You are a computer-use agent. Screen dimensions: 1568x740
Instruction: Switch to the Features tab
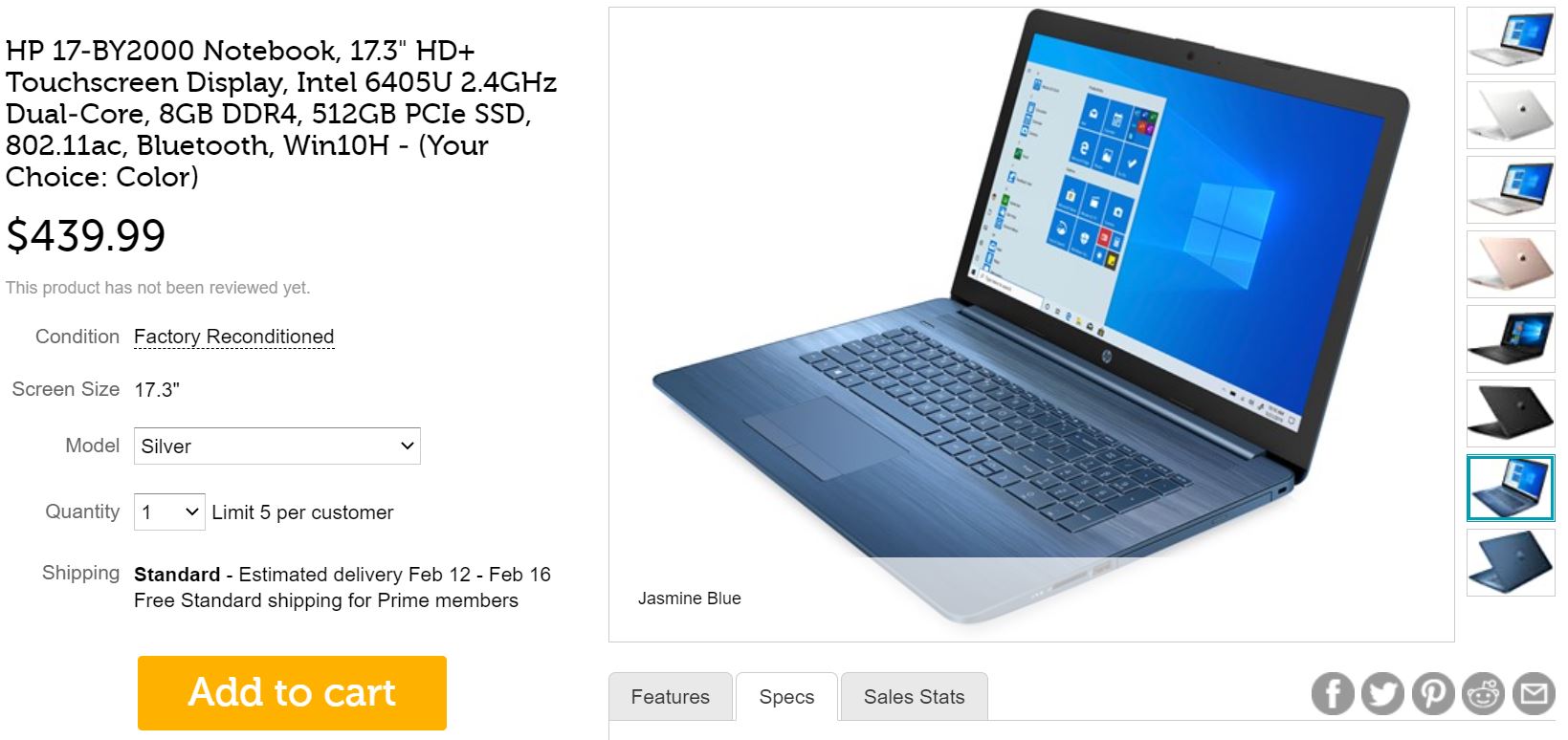click(671, 697)
